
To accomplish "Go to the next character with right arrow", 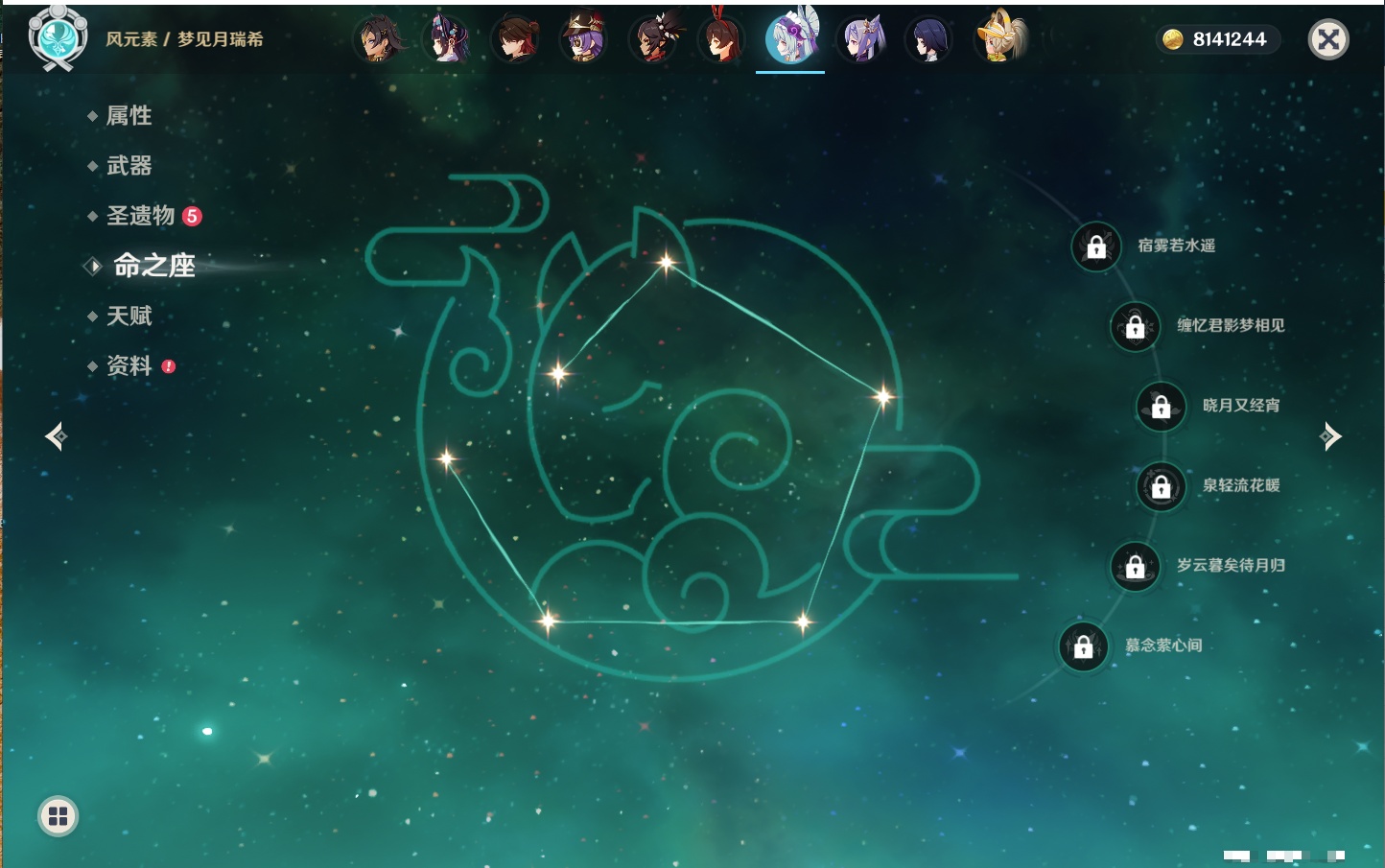I will (1330, 436).
